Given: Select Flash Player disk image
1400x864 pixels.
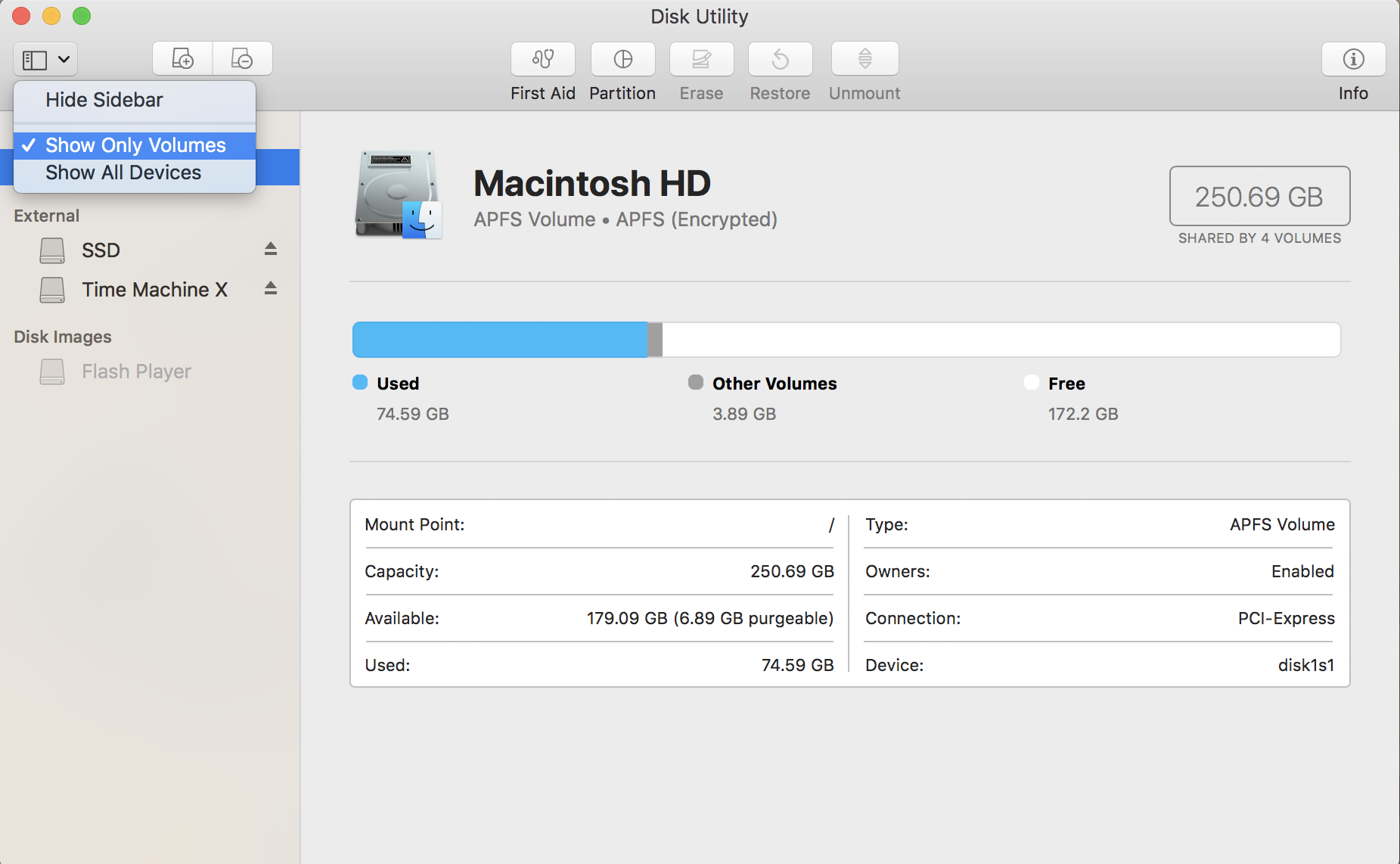Looking at the screenshot, I should click(136, 371).
